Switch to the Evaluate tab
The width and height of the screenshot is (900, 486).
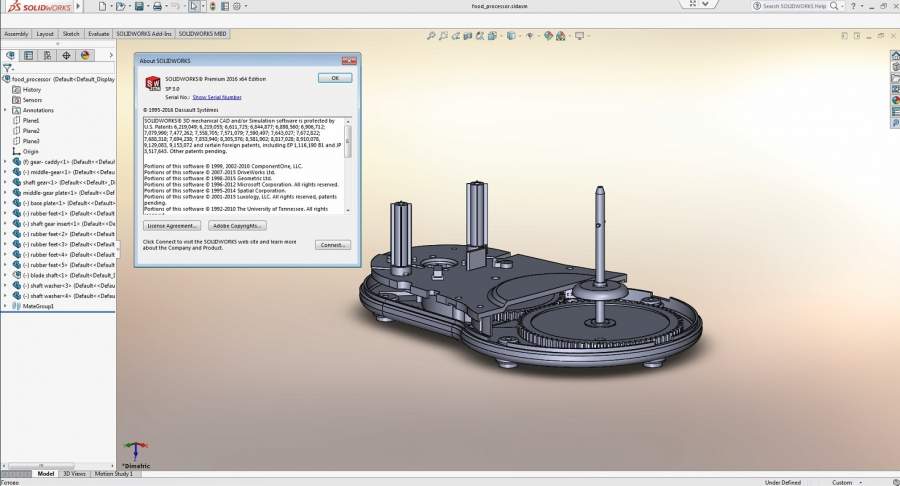click(99, 33)
